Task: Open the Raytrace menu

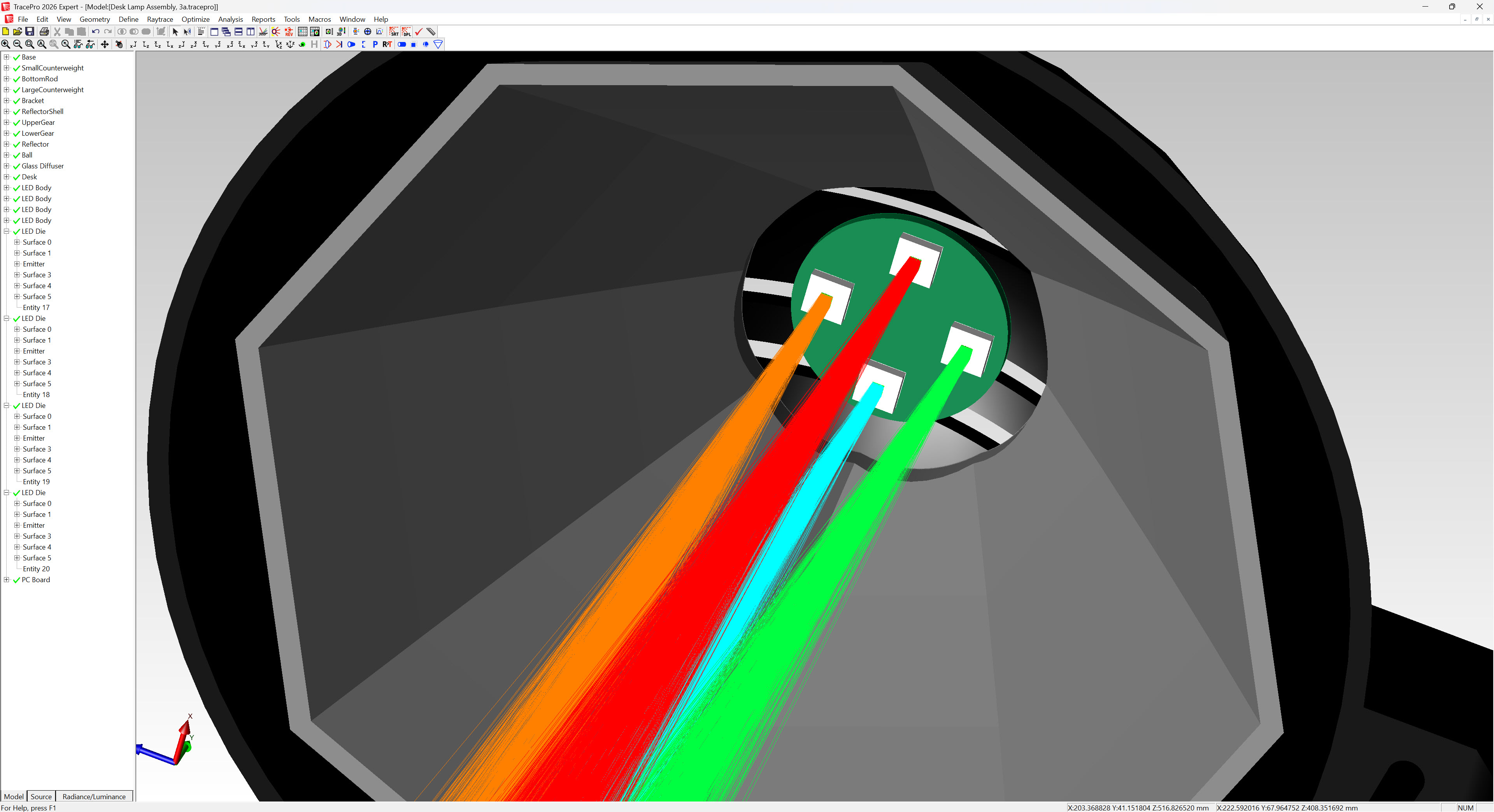Action: coord(160,19)
